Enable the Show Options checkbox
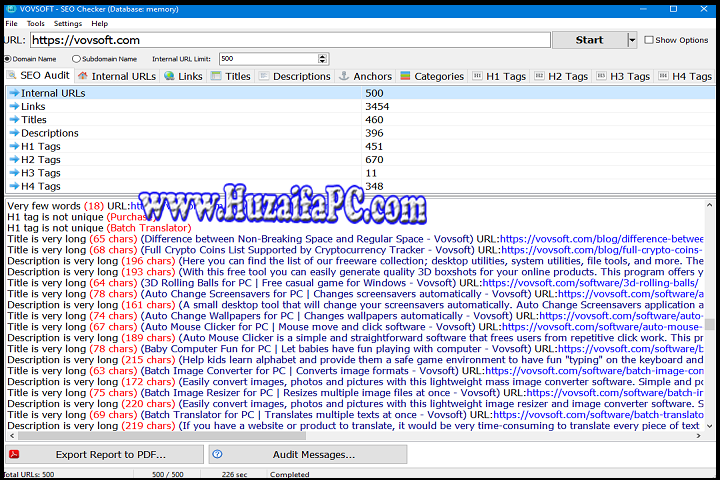 click(648, 40)
